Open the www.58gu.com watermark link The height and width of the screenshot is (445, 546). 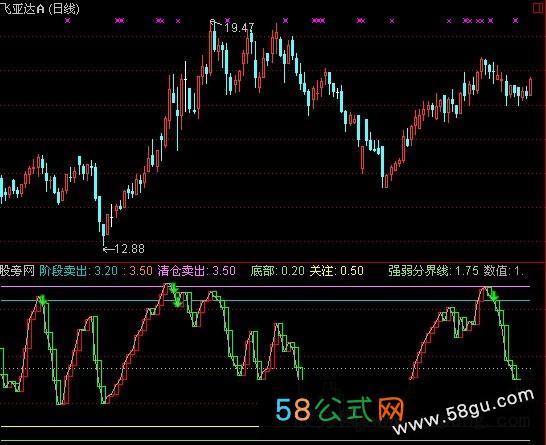click(x=463, y=411)
